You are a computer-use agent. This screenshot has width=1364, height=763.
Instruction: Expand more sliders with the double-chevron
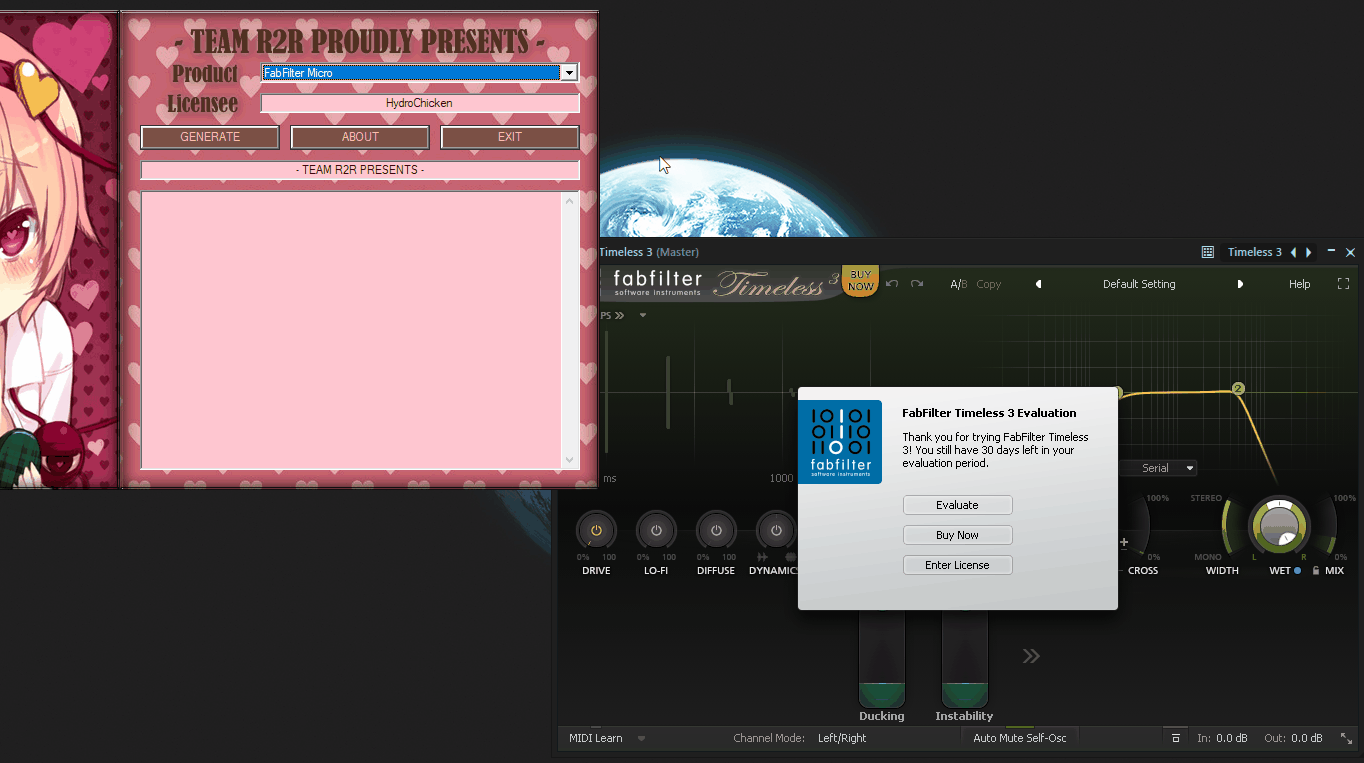pyautogui.click(x=1031, y=656)
